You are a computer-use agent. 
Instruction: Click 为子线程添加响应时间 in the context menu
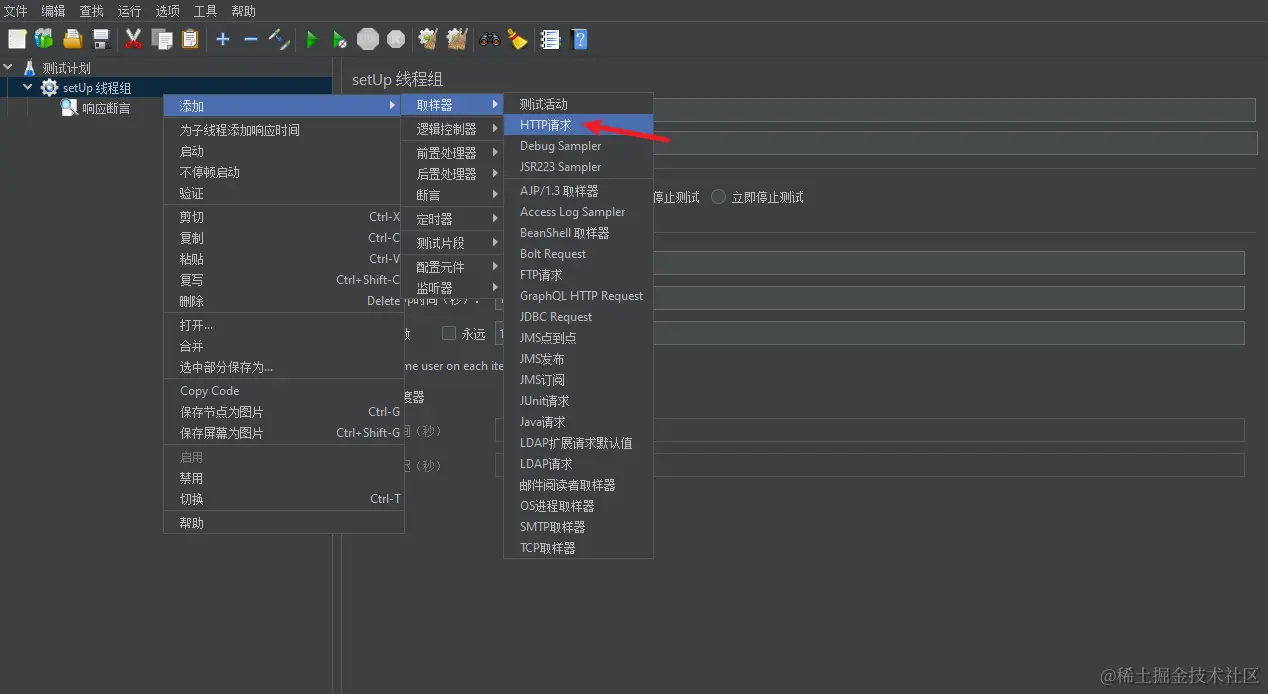[x=284, y=130]
